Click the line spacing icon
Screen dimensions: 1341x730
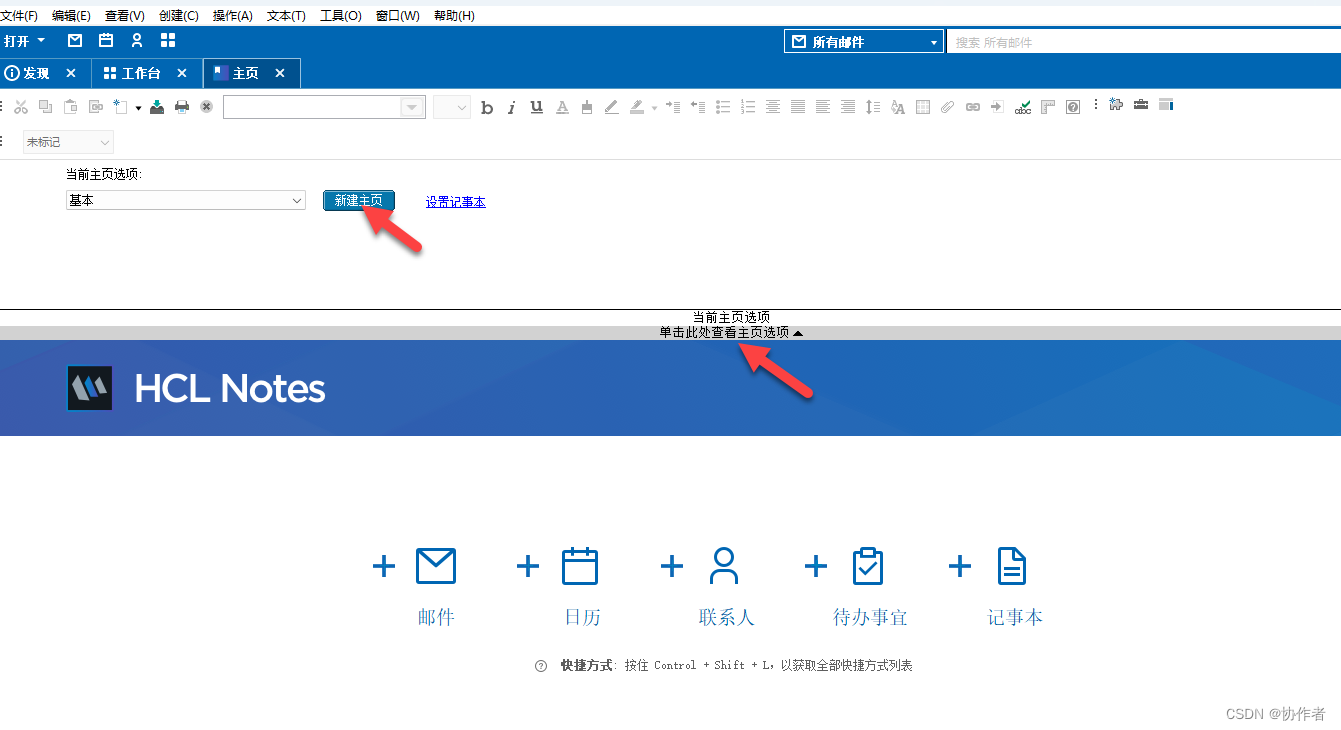coord(873,107)
